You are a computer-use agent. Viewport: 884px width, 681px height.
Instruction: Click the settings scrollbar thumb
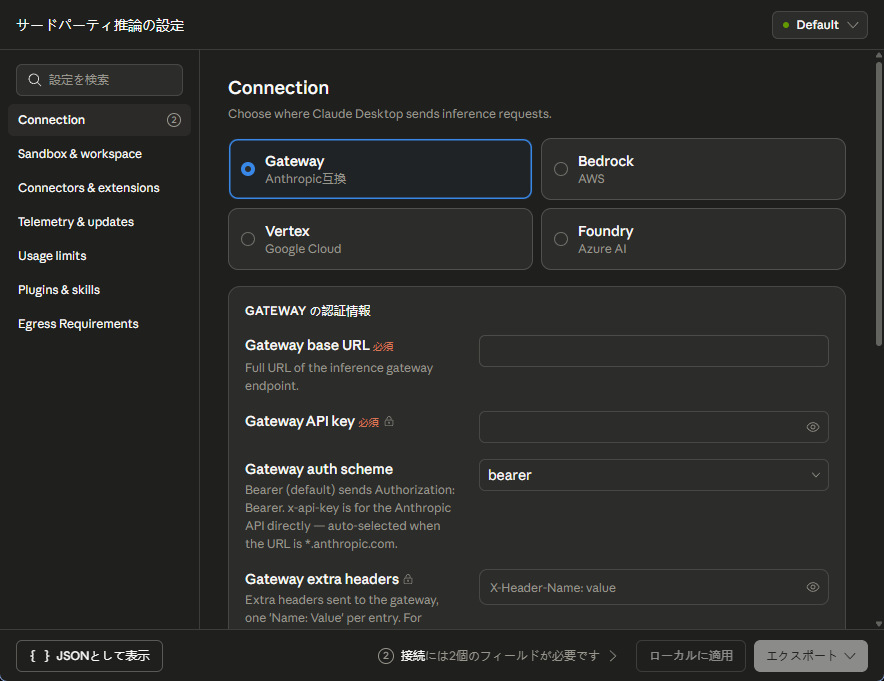point(878,203)
